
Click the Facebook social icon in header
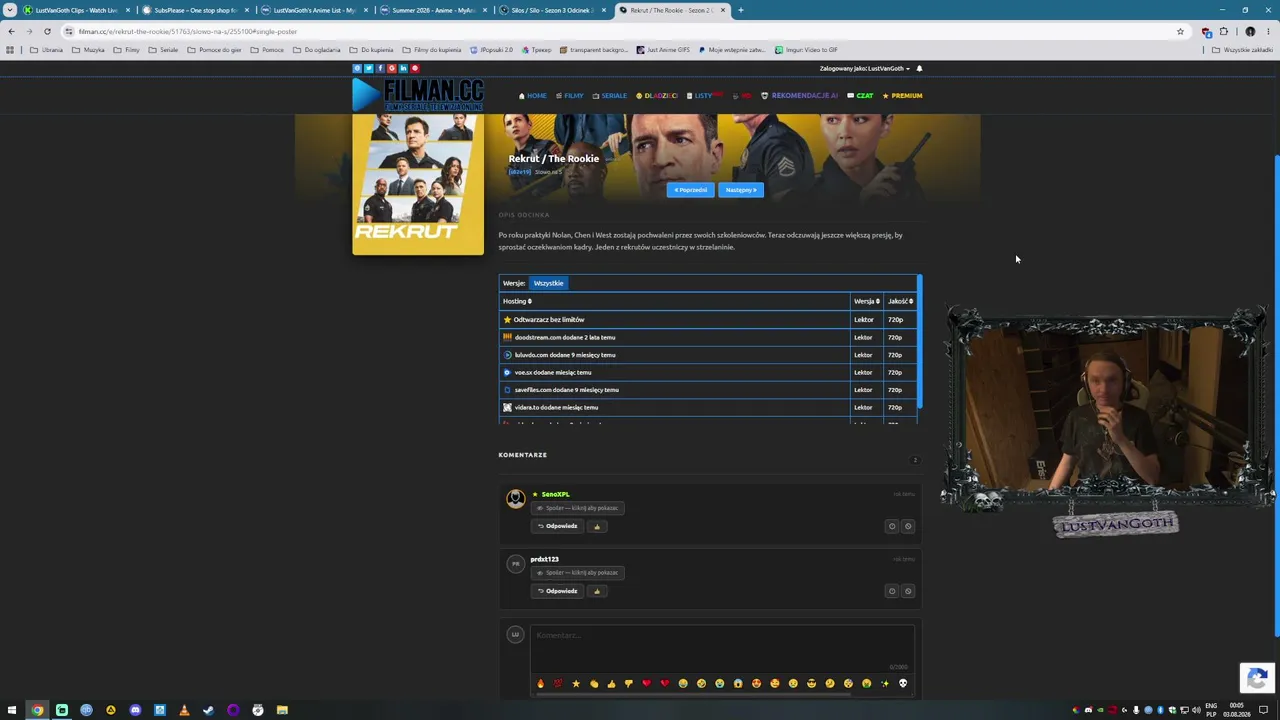380,68
